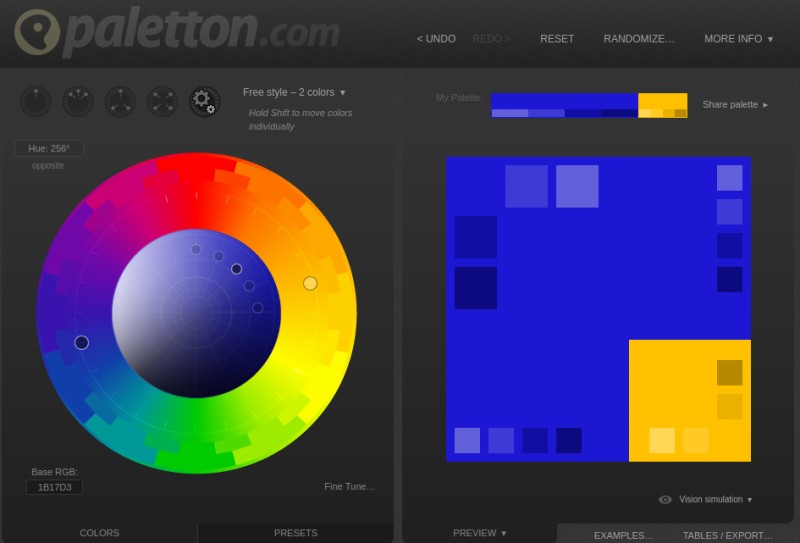
Task: Open the TABLES / EXPORT tab
Action: click(728, 535)
